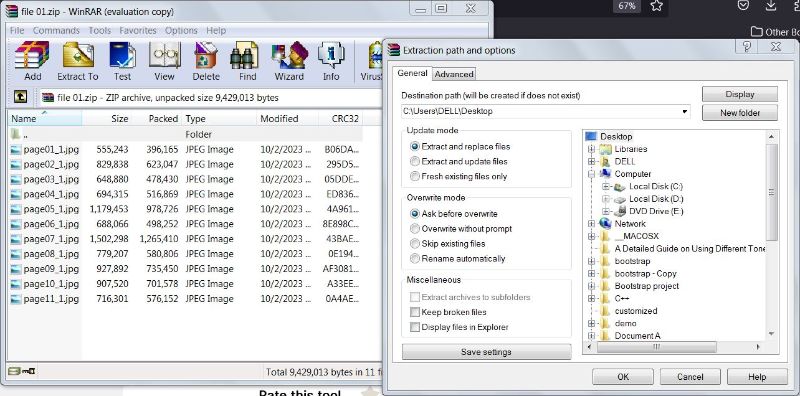Image resolution: width=800 pixels, height=396 pixels.
Task: Click the Info toolbar icon
Action: tap(331, 55)
